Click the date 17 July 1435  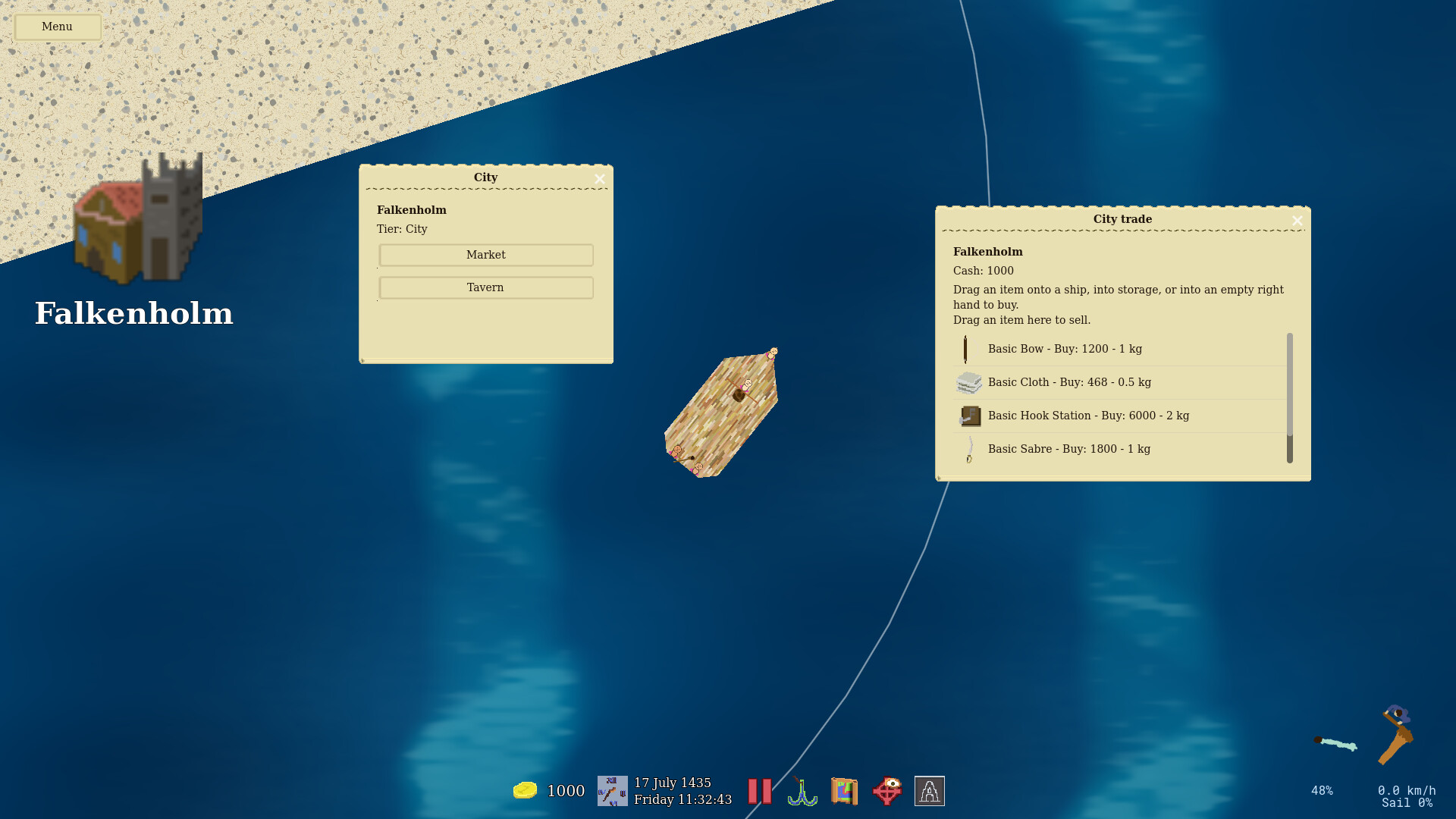[673, 783]
